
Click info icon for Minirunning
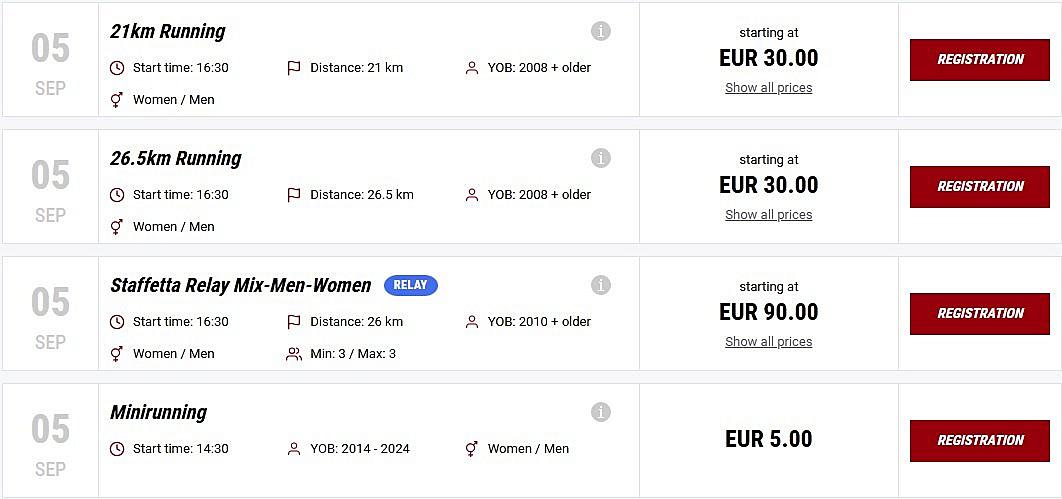[601, 412]
